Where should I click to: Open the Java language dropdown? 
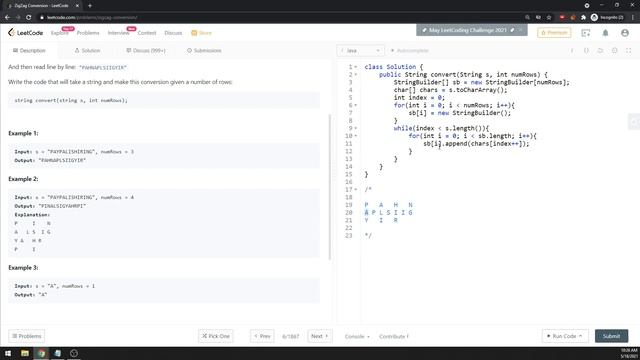click(361, 51)
